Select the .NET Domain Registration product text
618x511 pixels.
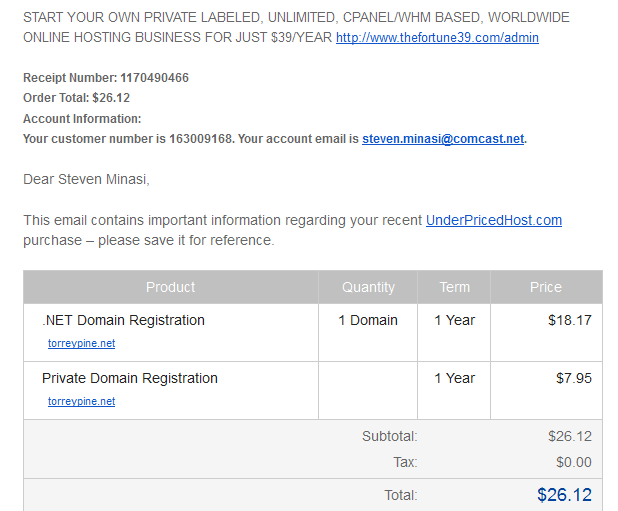pos(123,320)
